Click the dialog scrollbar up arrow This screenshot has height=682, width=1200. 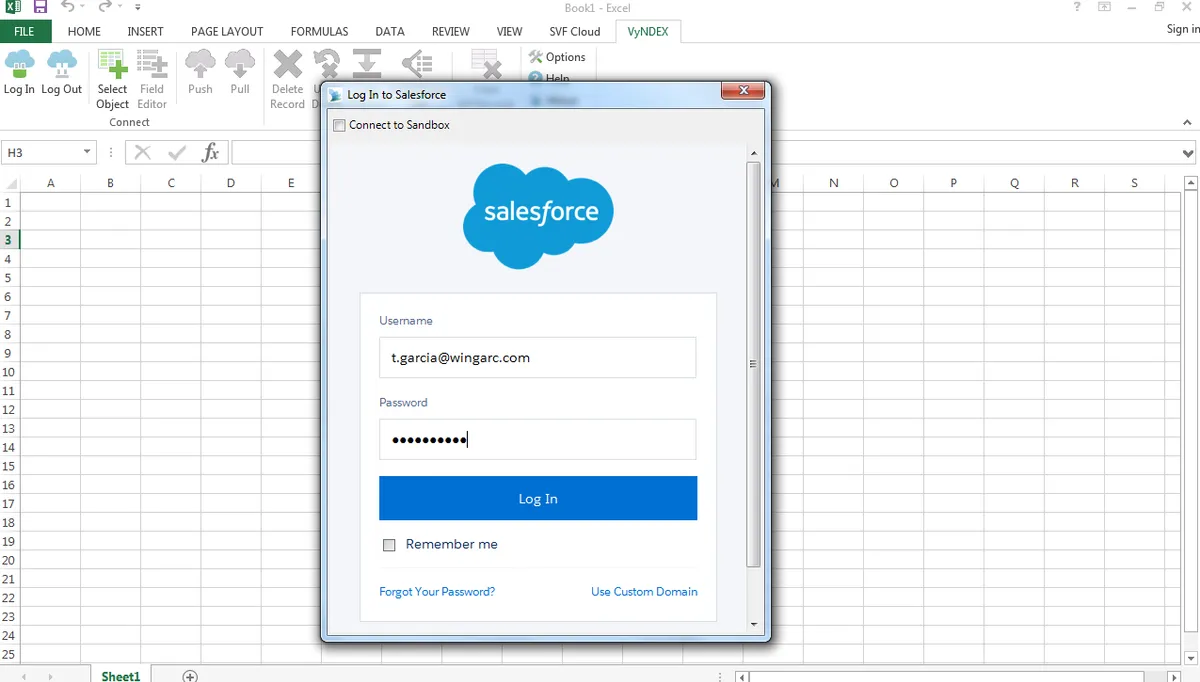(x=754, y=153)
